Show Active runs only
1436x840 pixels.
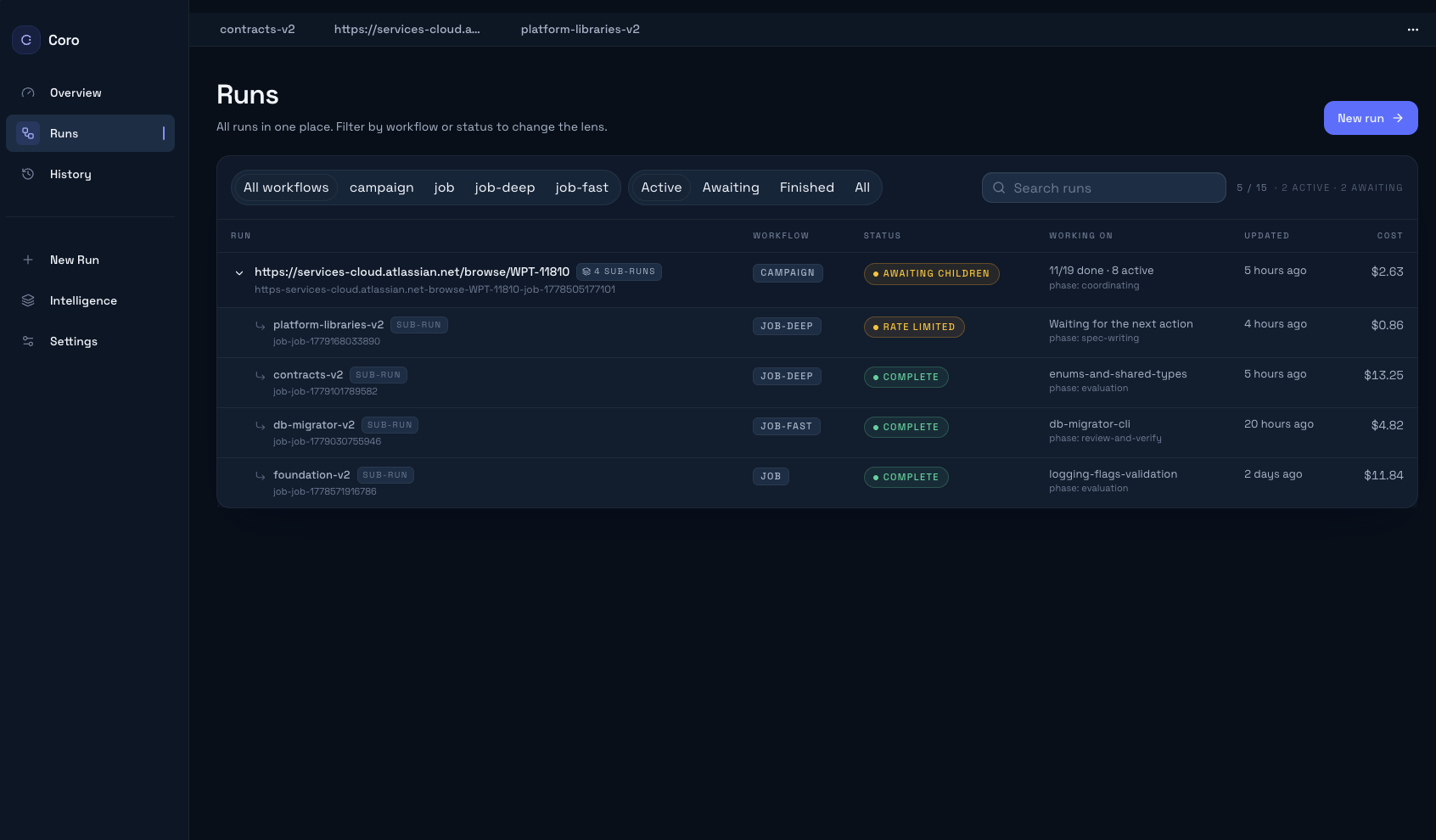(x=661, y=188)
